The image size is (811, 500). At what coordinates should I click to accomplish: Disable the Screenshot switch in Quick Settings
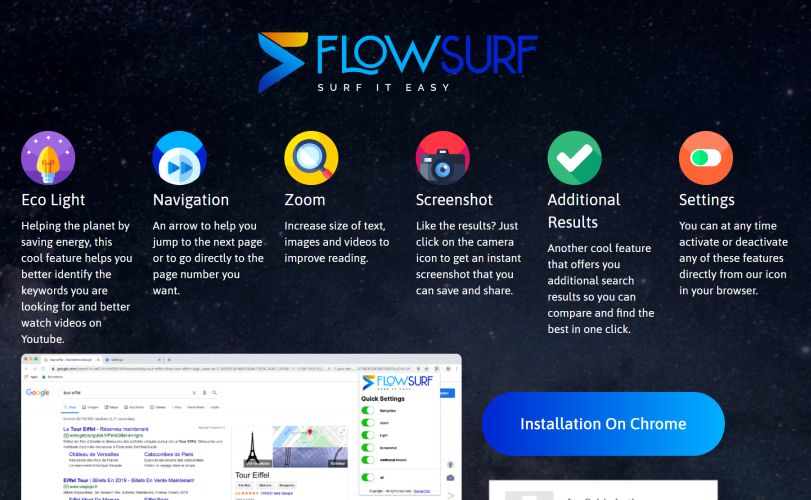(368, 448)
